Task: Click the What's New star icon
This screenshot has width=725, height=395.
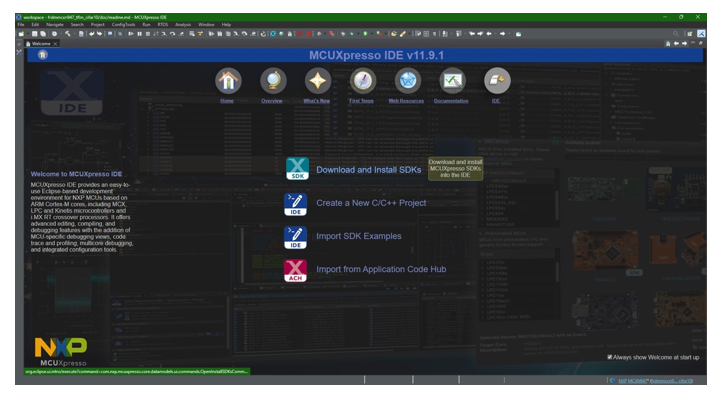Action: tap(317, 81)
